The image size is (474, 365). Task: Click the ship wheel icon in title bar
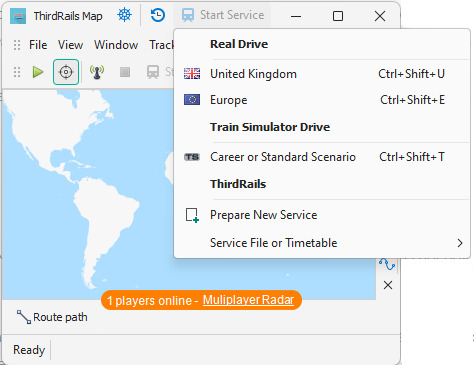click(125, 15)
